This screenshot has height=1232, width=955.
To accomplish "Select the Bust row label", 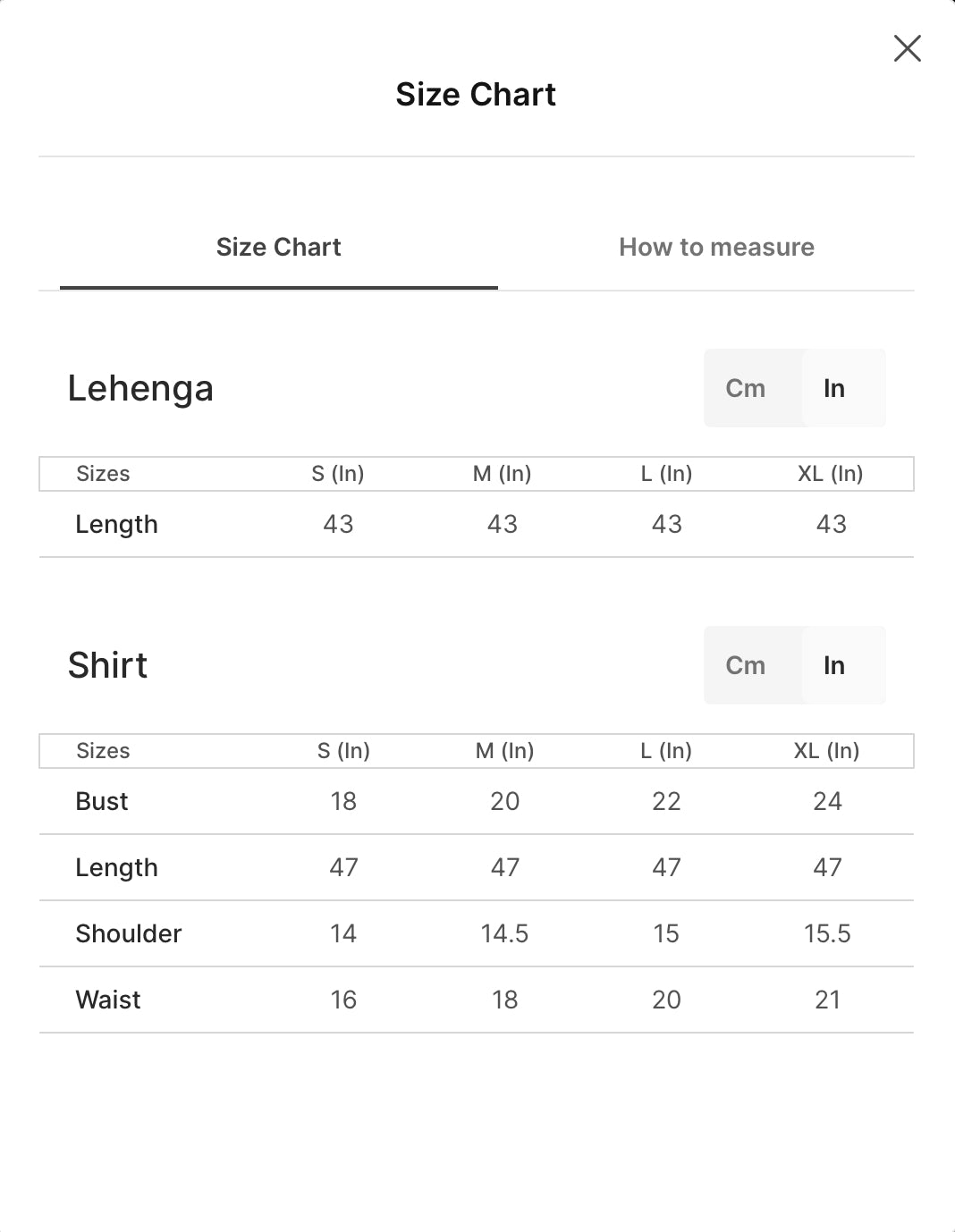I will click(102, 801).
